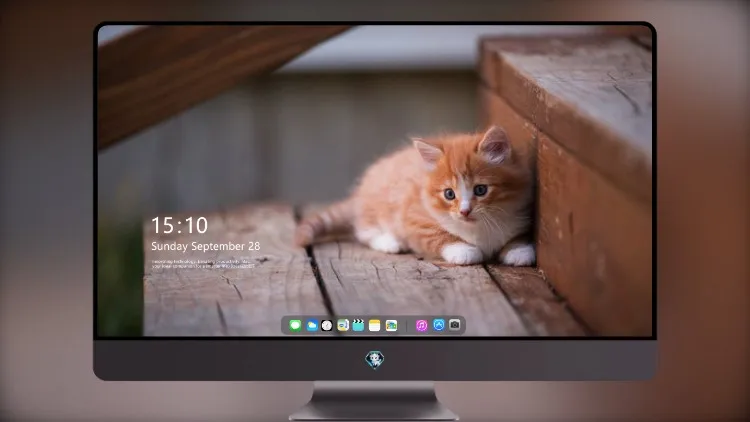The image size is (750, 422).
Task: Open the Clock app icon
Action: (x=327, y=325)
